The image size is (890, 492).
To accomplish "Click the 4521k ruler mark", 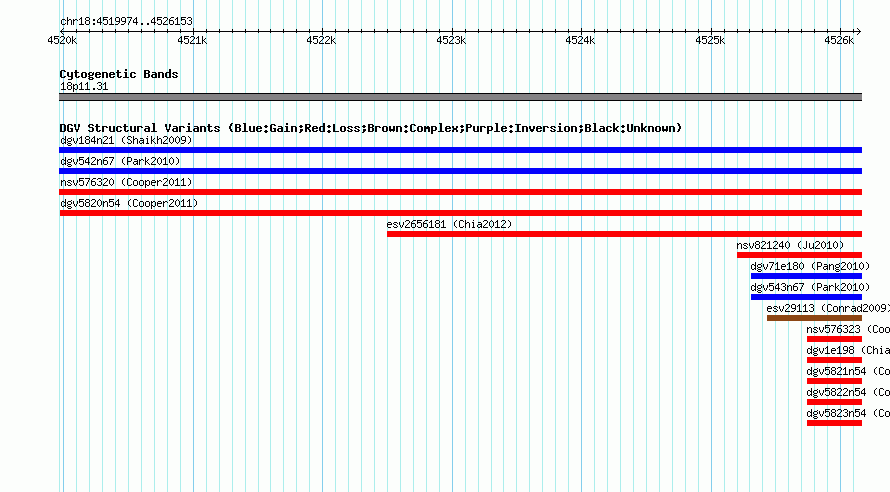I will [x=192, y=40].
